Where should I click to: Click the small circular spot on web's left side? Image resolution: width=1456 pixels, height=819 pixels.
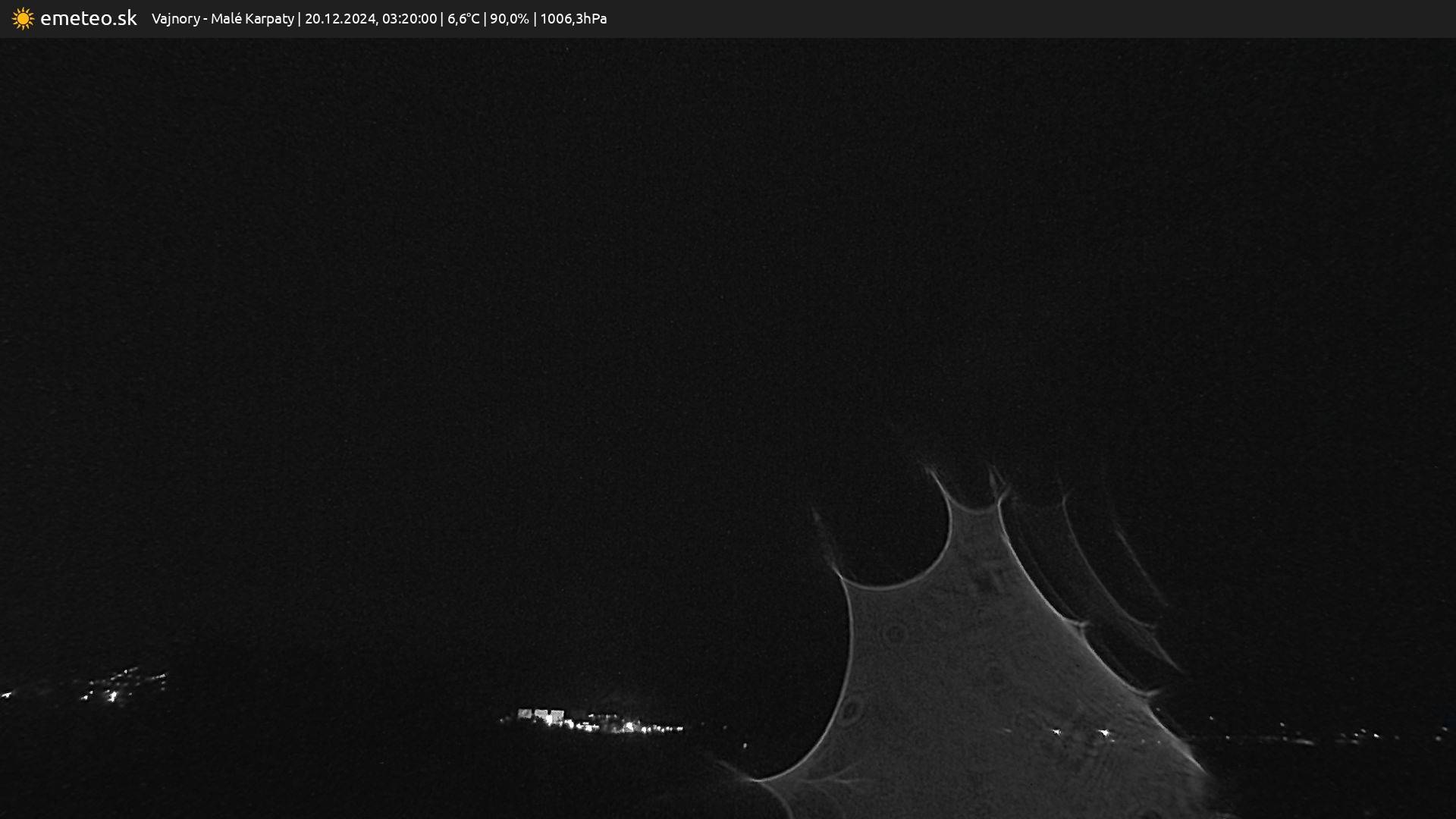point(850,711)
